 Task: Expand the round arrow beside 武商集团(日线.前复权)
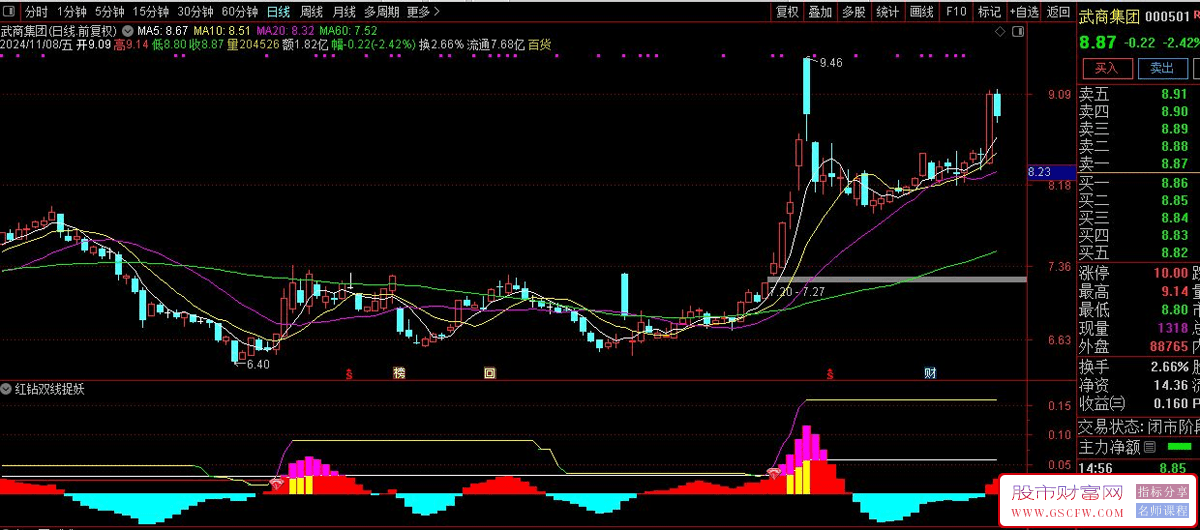[x=129, y=31]
